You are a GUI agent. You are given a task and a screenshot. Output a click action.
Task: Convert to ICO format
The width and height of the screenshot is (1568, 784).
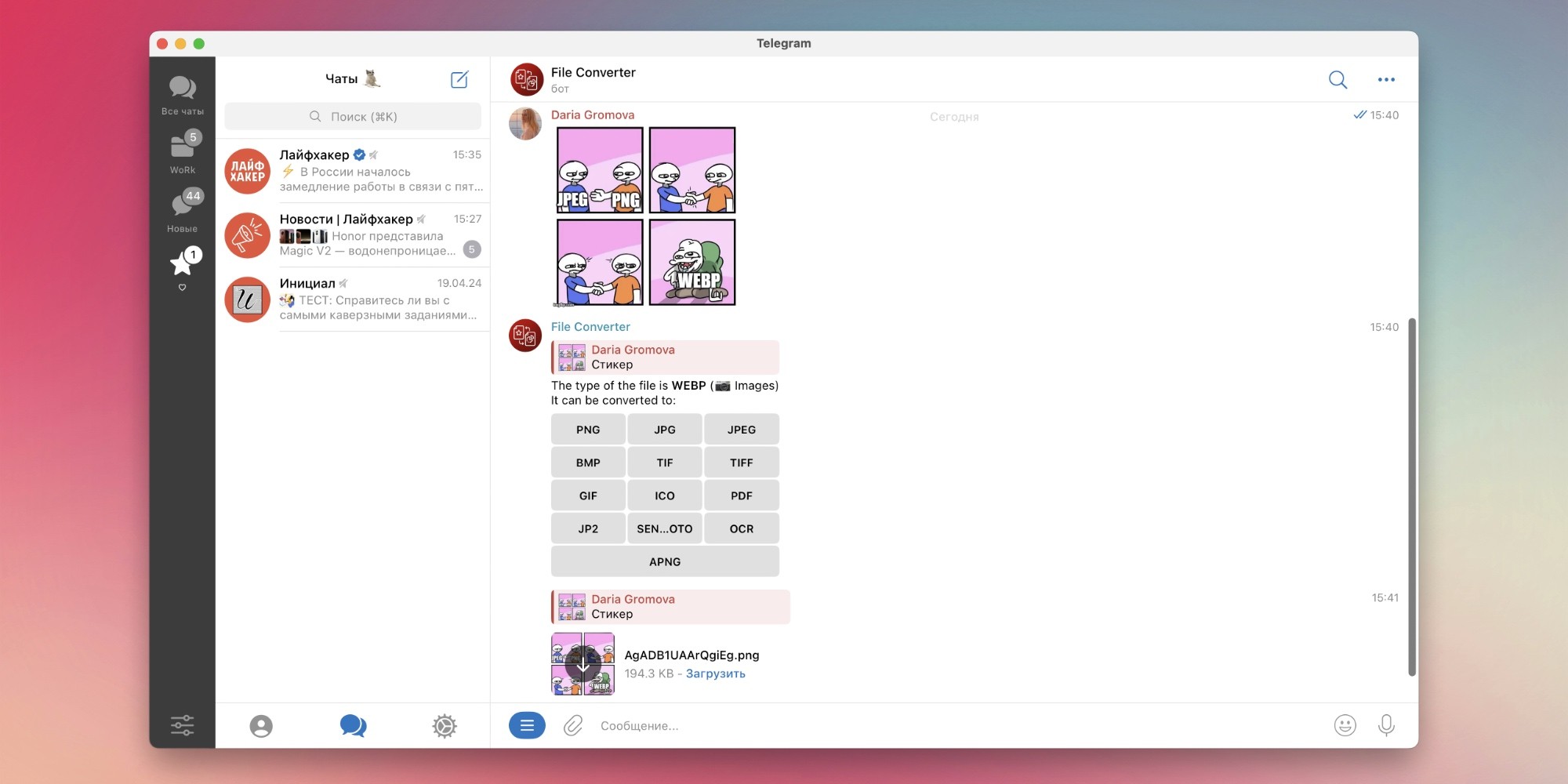click(665, 495)
